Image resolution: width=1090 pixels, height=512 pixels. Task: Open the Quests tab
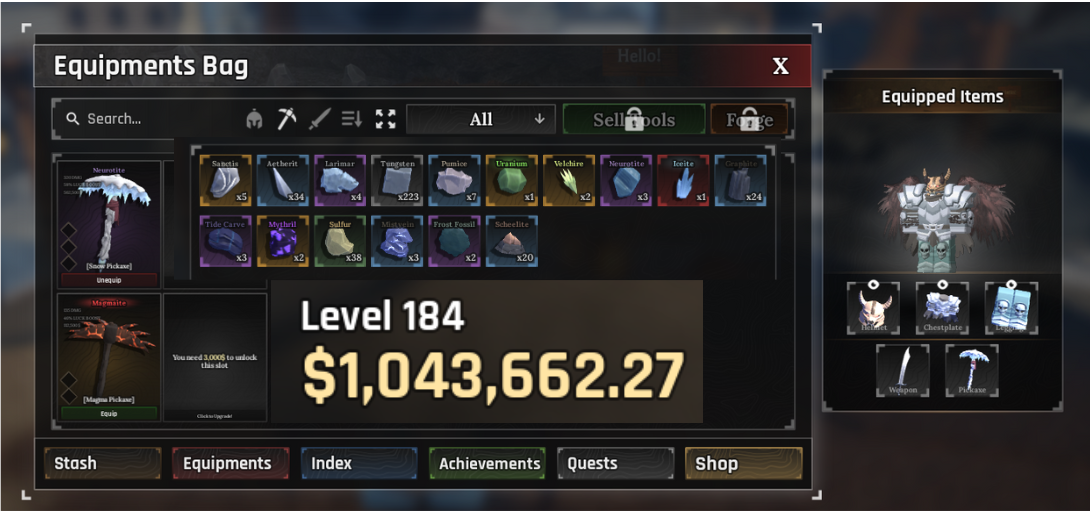[x=616, y=463]
